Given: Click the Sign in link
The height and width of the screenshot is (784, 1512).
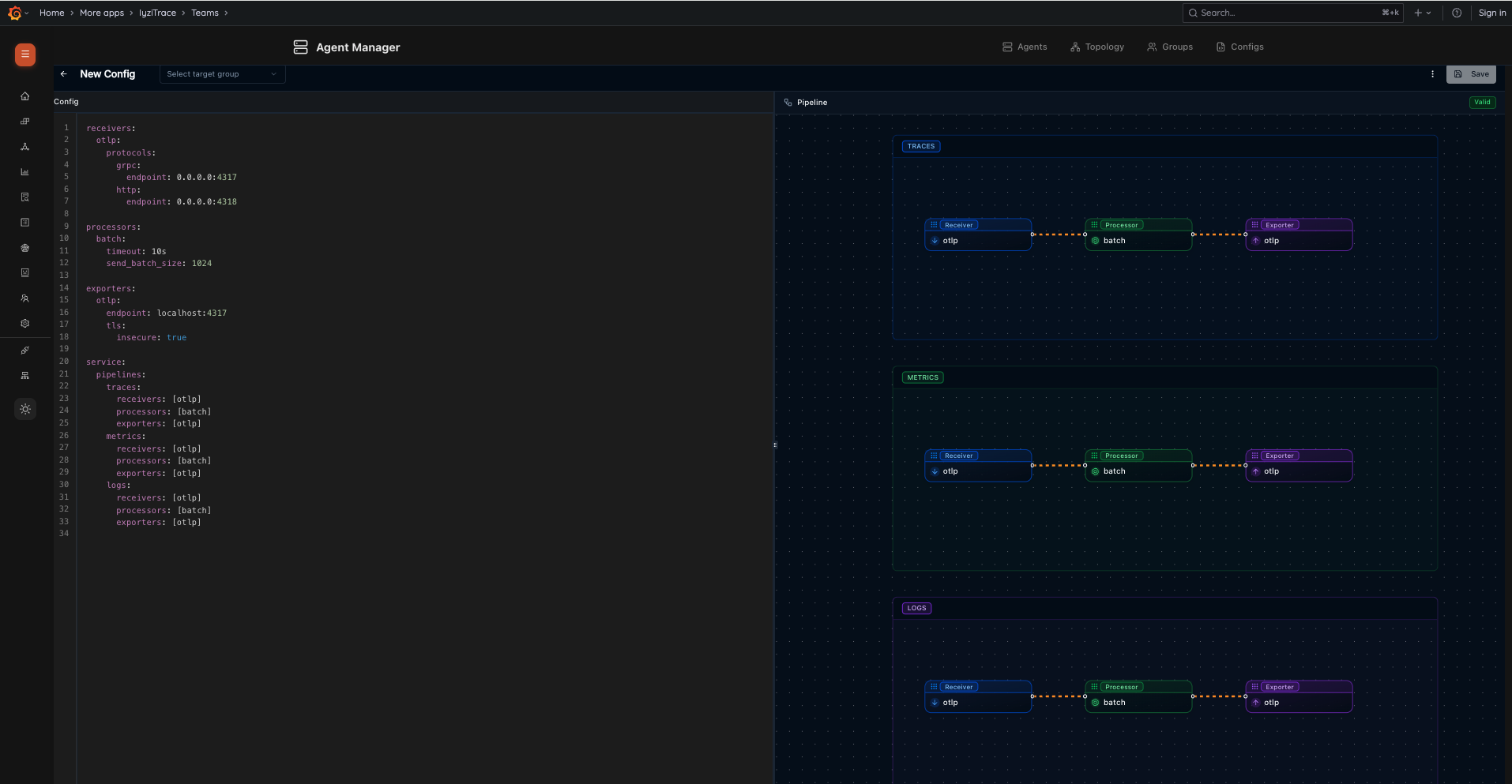Looking at the screenshot, I should click(1492, 13).
